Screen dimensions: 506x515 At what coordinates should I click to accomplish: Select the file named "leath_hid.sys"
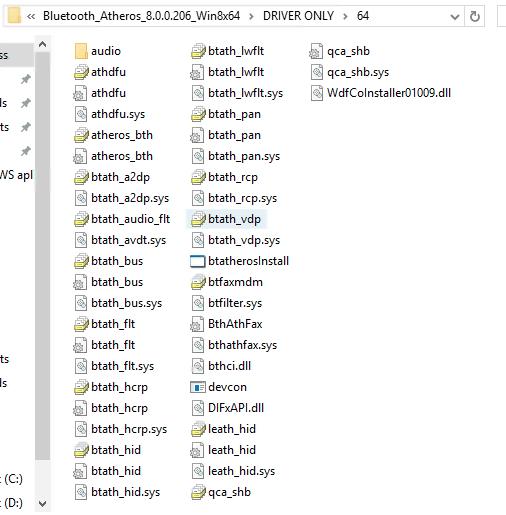point(242,471)
